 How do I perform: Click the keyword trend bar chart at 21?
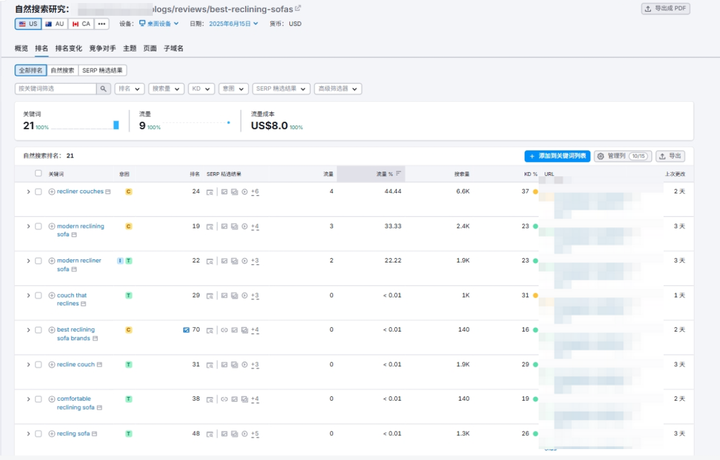tap(116, 125)
